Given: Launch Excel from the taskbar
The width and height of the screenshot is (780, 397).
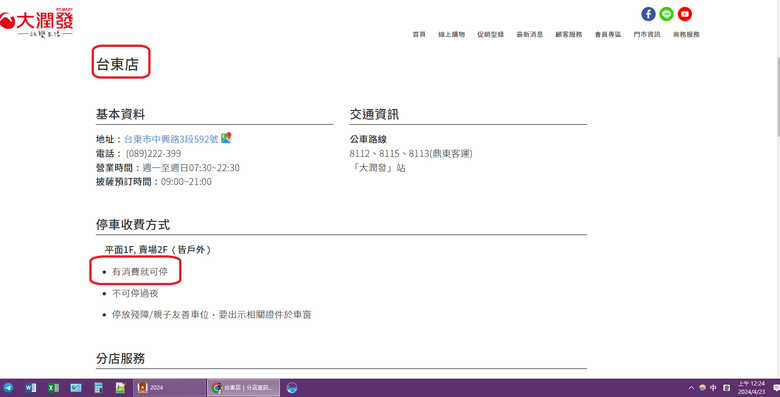Looking at the screenshot, I should pyautogui.click(x=53, y=388).
